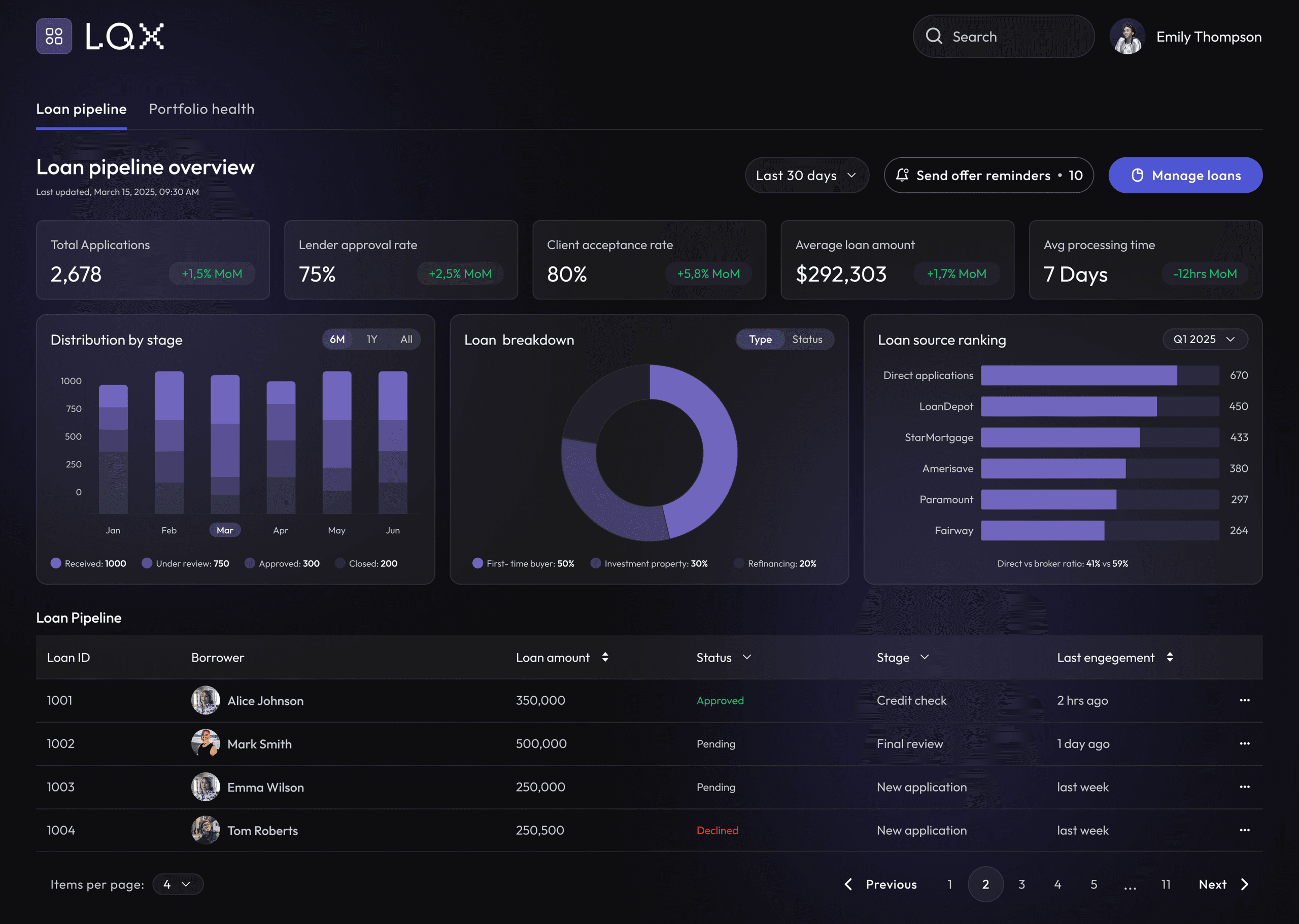This screenshot has height=924, width=1299.
Task: Click the 500,000 loan amount cell
Action: pyautogui.click(x=541, y=744)
